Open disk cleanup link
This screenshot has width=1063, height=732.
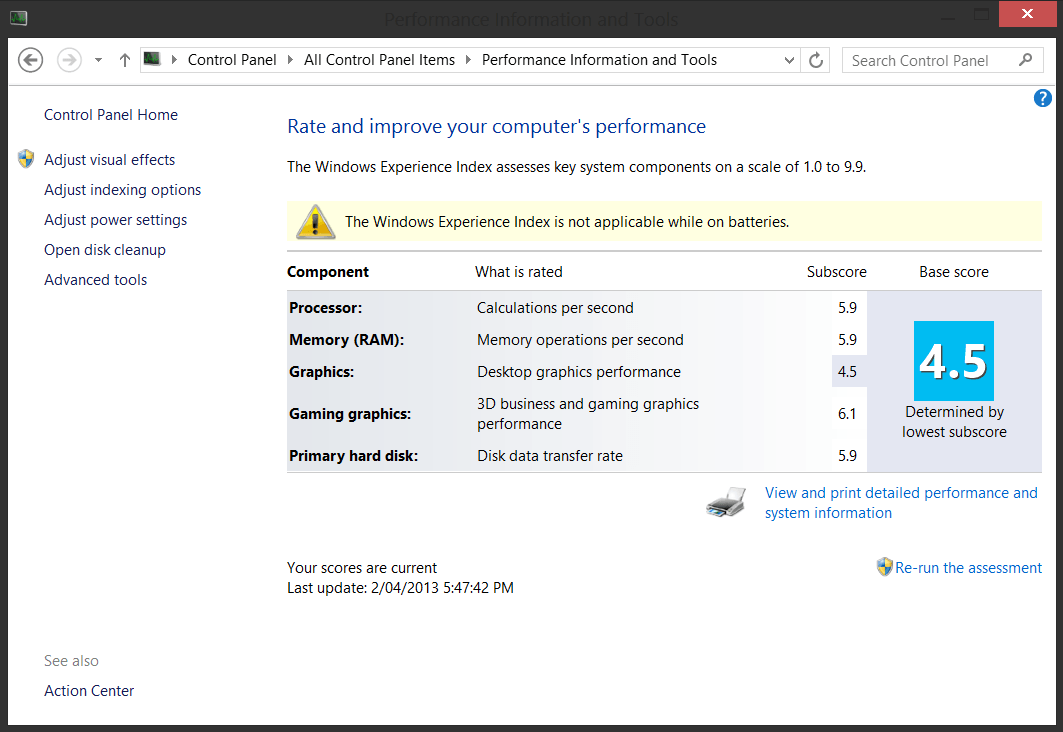pyautogui.click(x=105, y=249)
